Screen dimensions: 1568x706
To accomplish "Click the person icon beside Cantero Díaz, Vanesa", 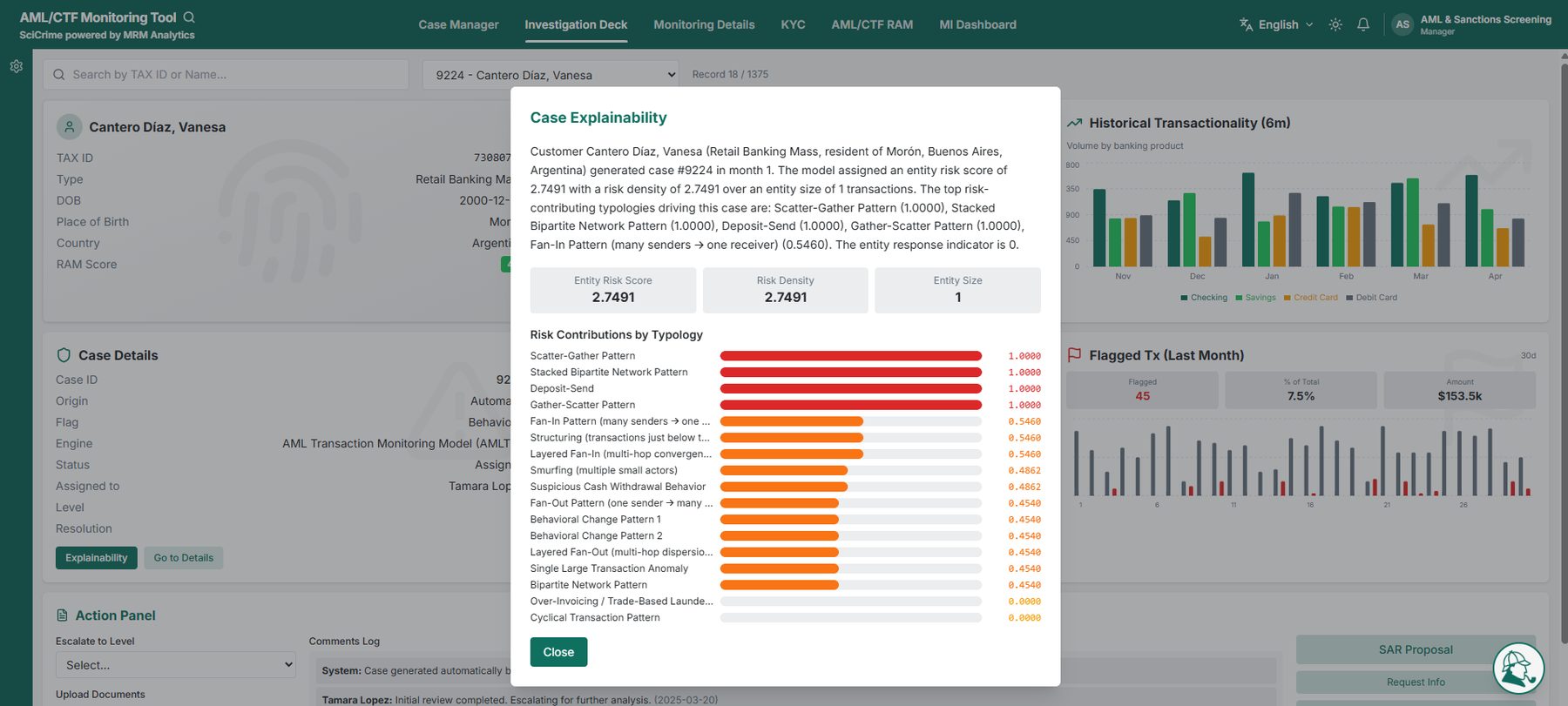I will [x=70, y=127].
